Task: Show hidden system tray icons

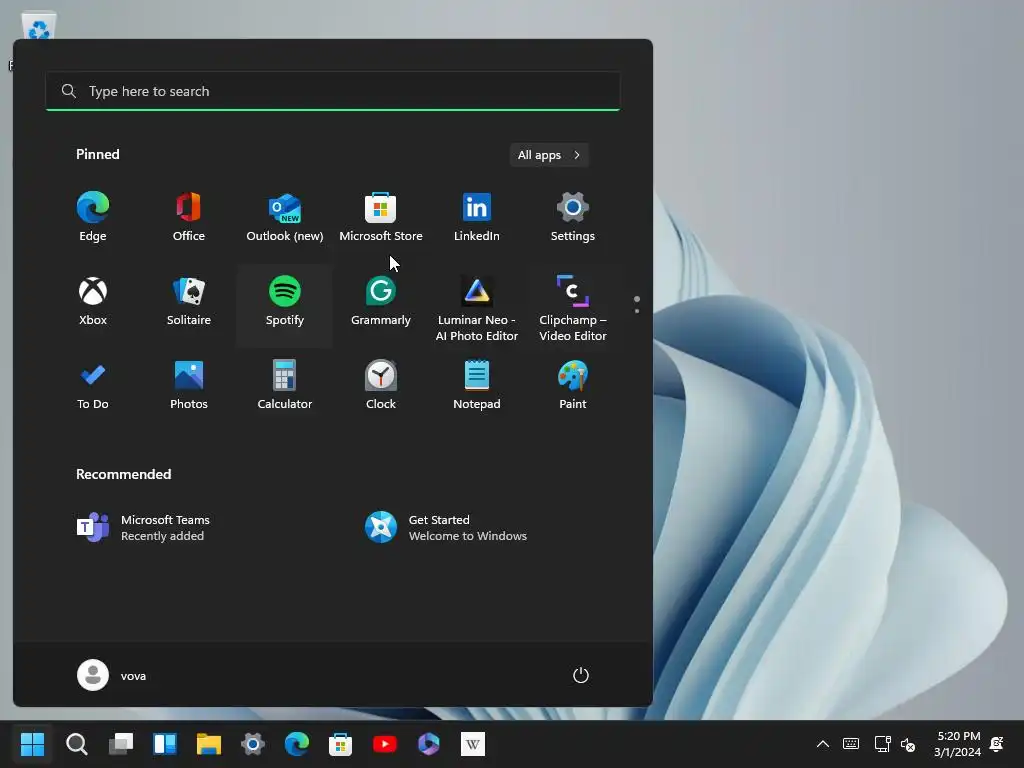Action: (x=823, y=744)
